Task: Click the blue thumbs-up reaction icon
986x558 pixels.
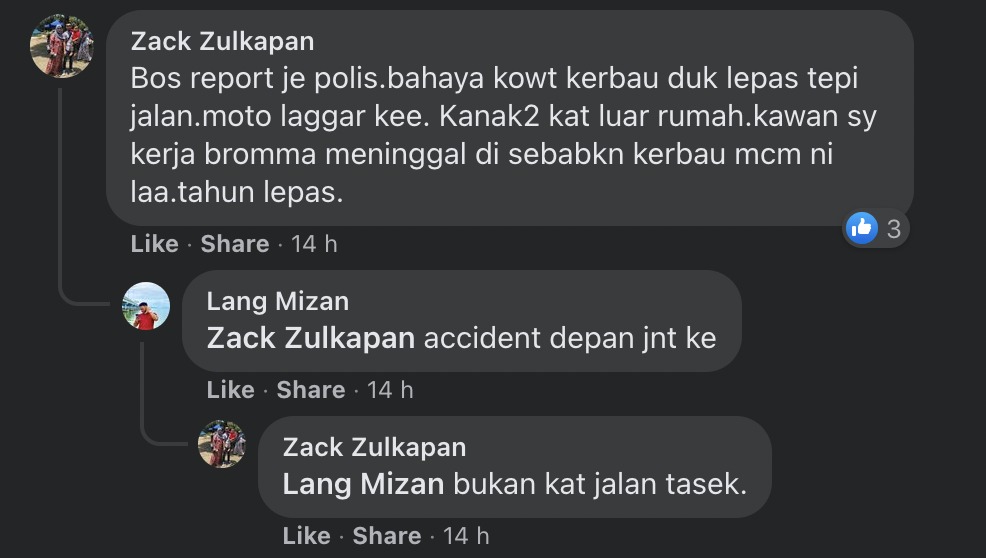Action: 861,228
